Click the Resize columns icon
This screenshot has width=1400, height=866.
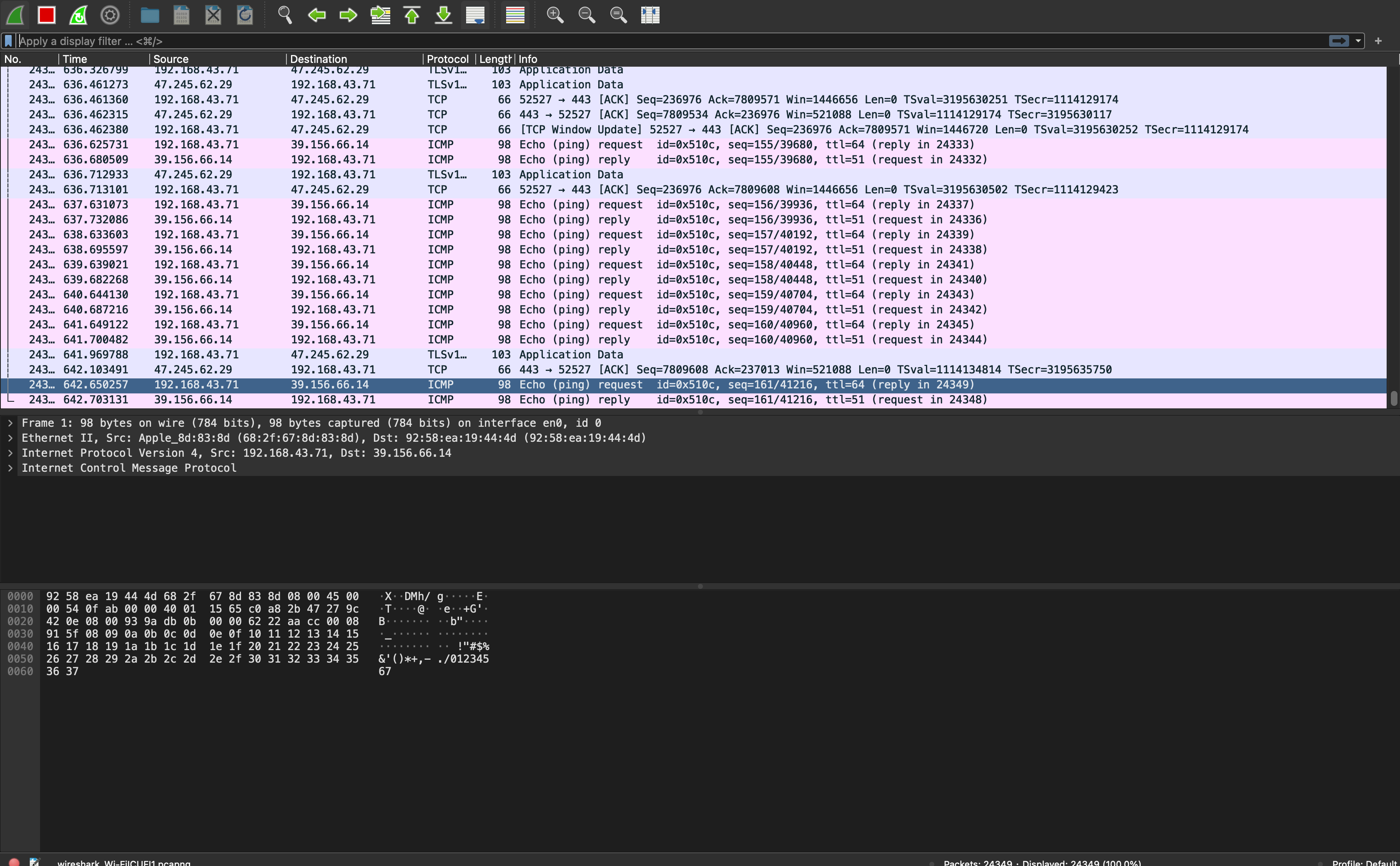650,15
